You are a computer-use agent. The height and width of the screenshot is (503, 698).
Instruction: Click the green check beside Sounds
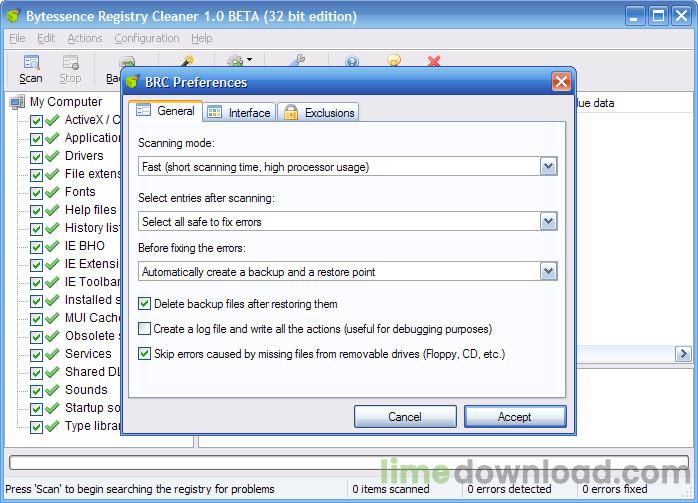(53, 390)
